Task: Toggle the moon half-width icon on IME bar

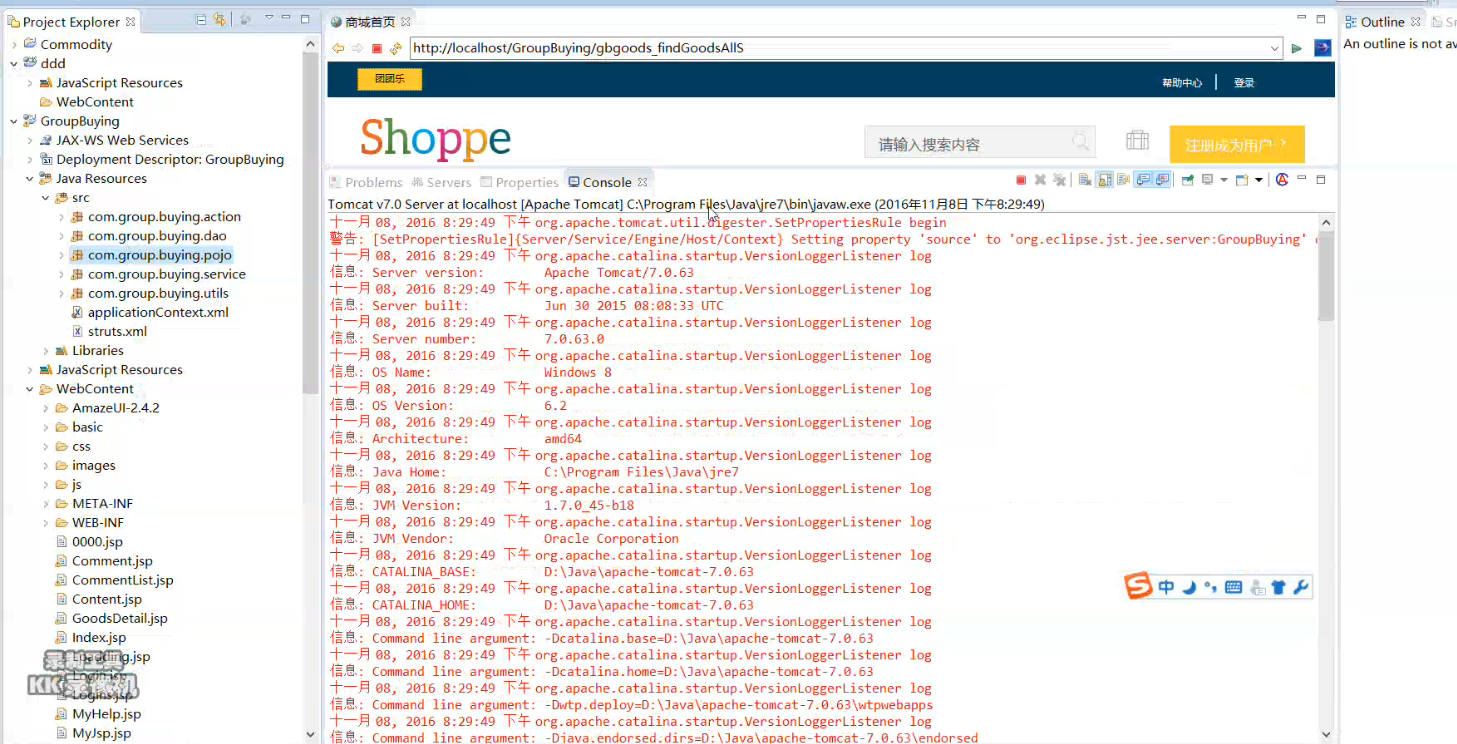Action: (x=1189, y=587)
